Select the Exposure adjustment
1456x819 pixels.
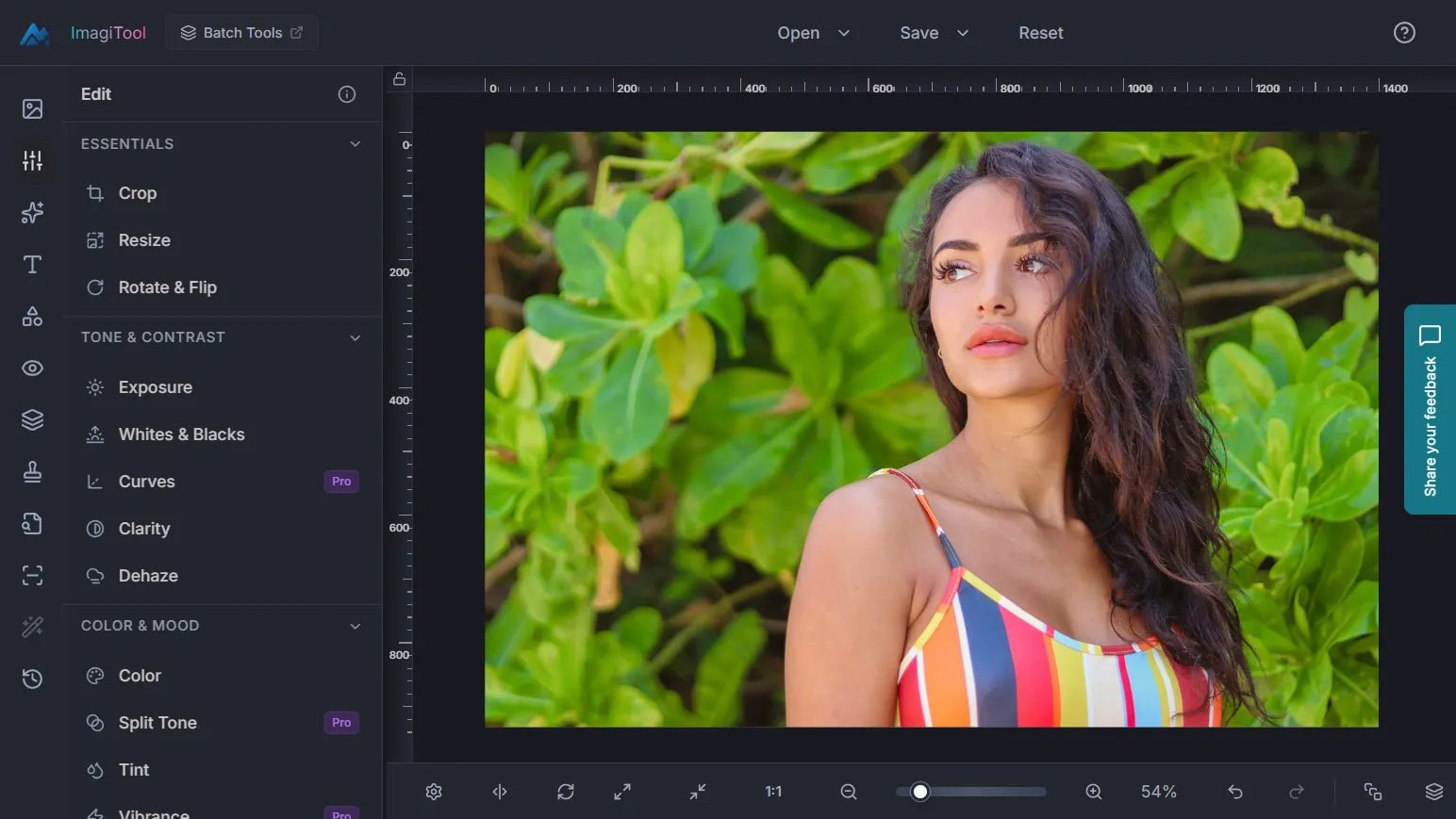pyautogui.click(x=155, y=387)
